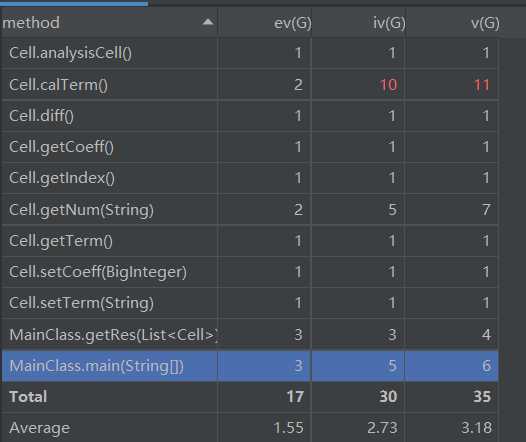Click the Average ev(G) value 1.55
The image size is (526, 442).
coord(288,428)
